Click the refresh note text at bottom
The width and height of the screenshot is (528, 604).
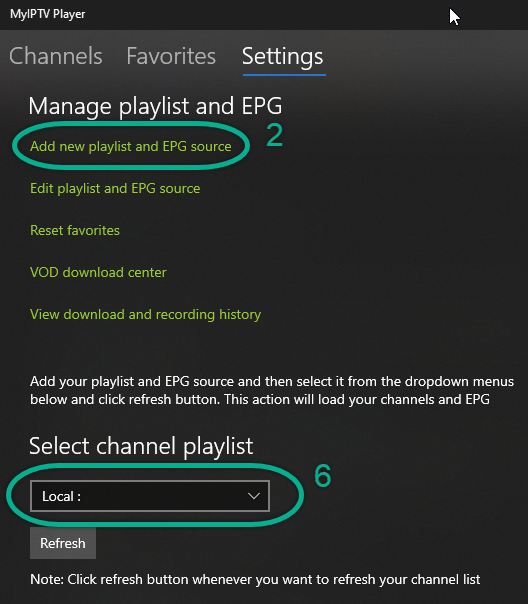[x=255, y=579]
